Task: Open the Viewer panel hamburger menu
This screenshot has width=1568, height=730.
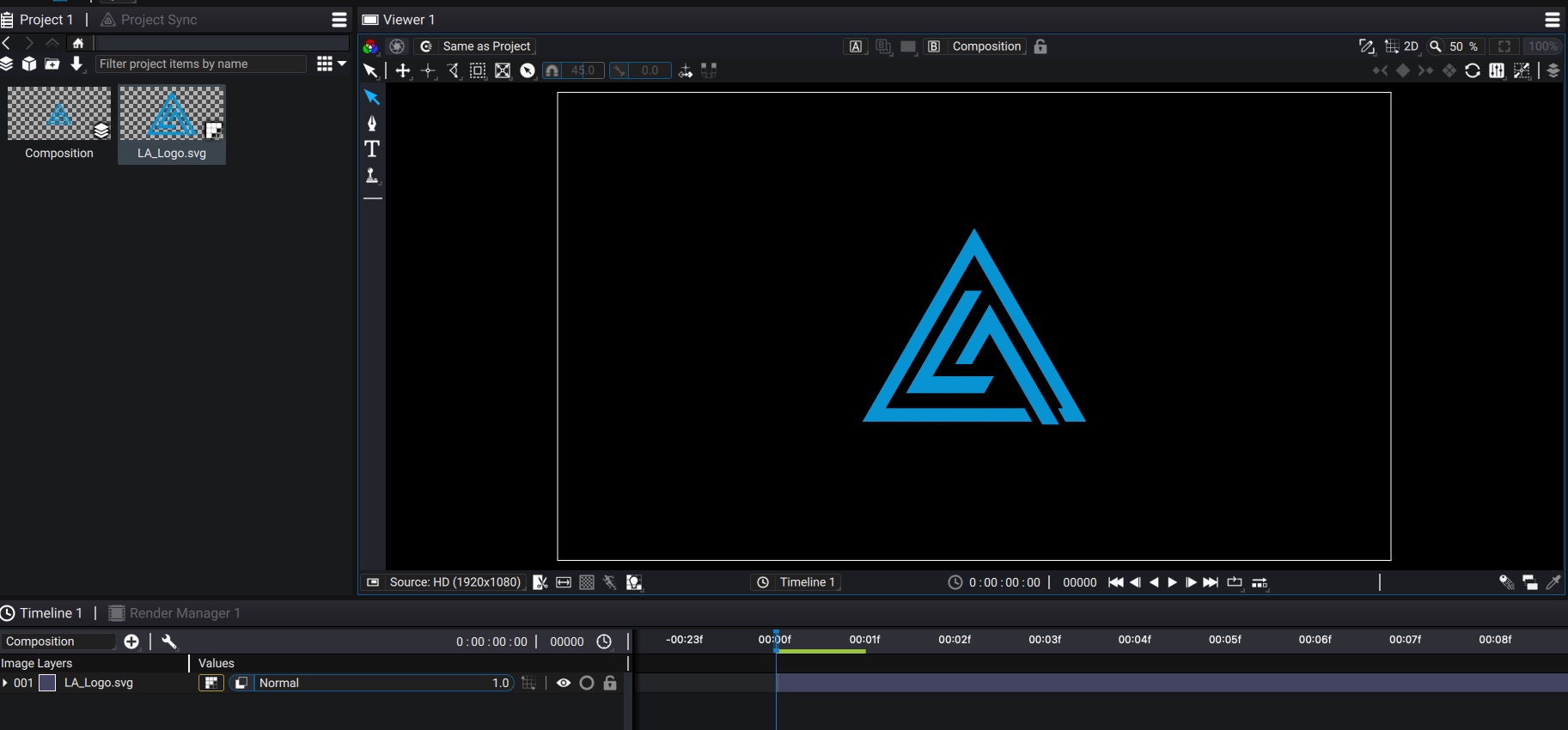Action: pyautogui.click(x=1553, y=20)
